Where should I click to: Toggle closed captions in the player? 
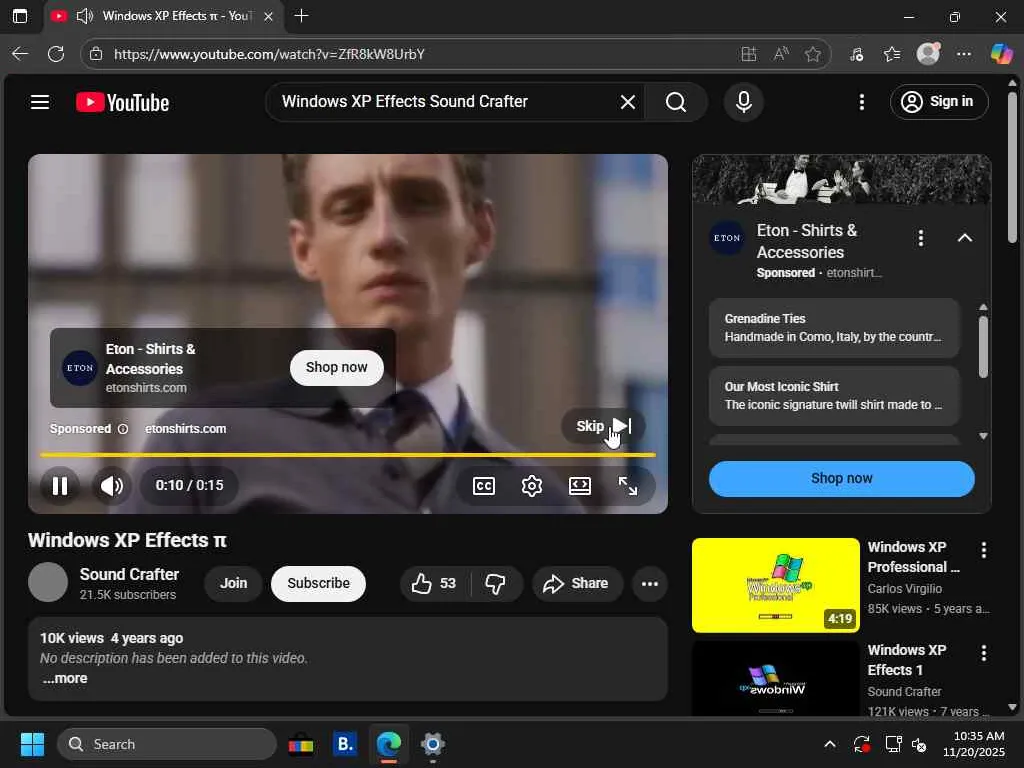click(483, 486)
